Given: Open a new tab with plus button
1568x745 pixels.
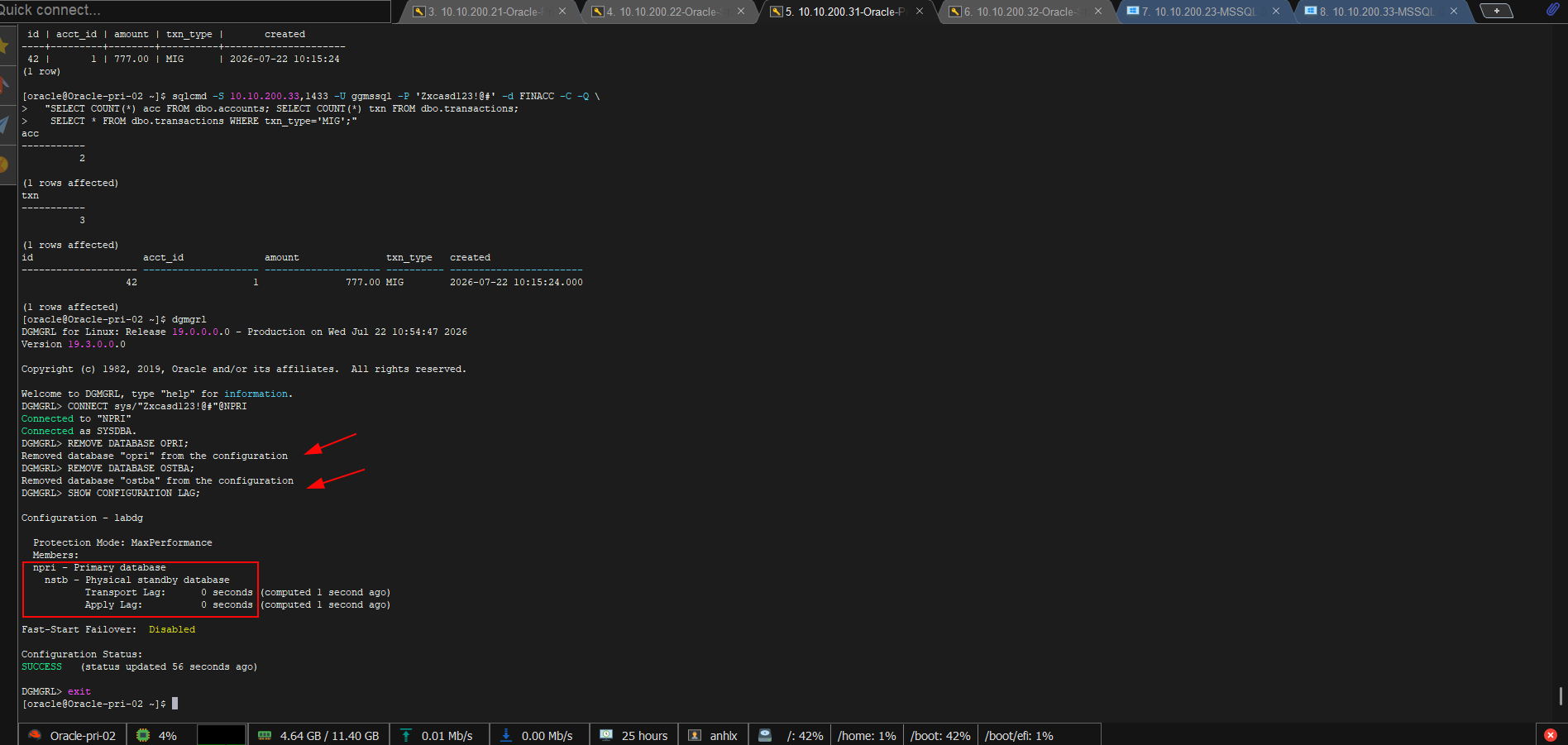Looking at the screenshot, I should click(1496, 11).
